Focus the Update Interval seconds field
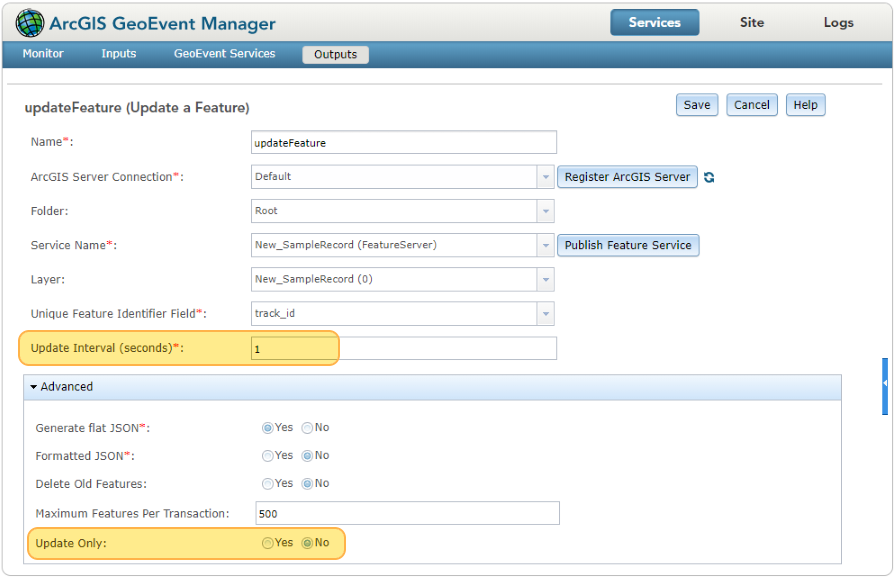The width and height of the screenshot is (896, 578). pos(403,348)
